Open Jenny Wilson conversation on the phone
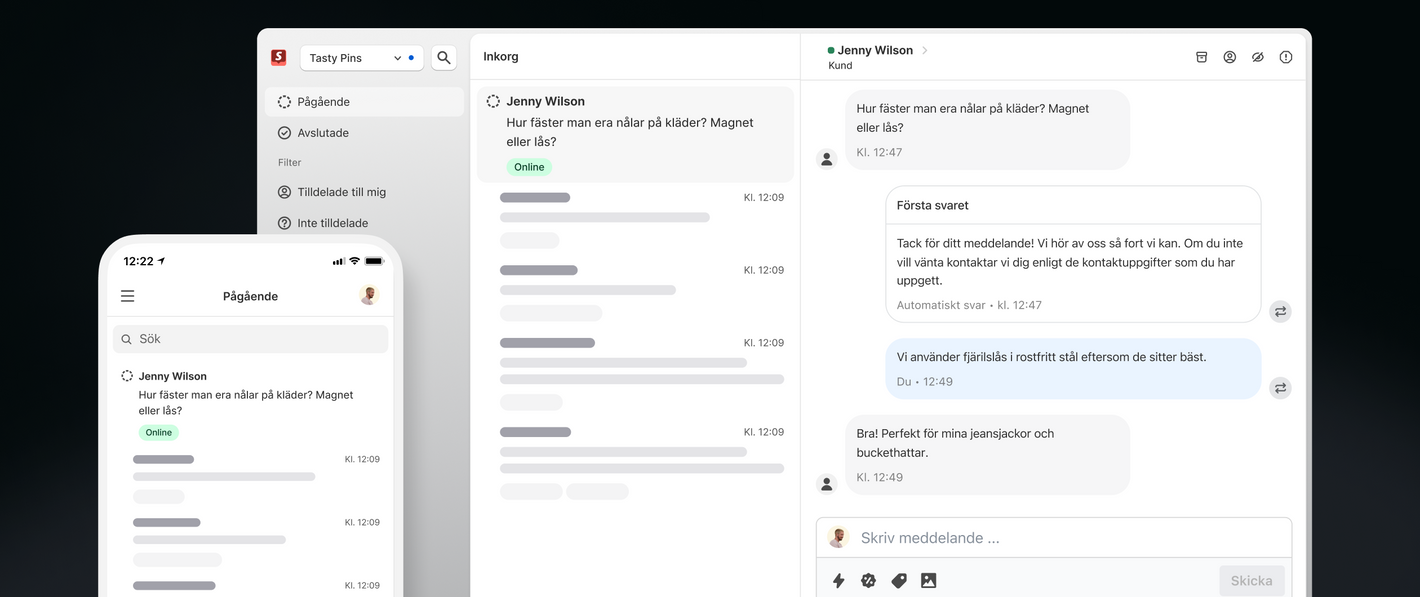Viewport: 1420px width, 597px height. [x=250, y=406]
